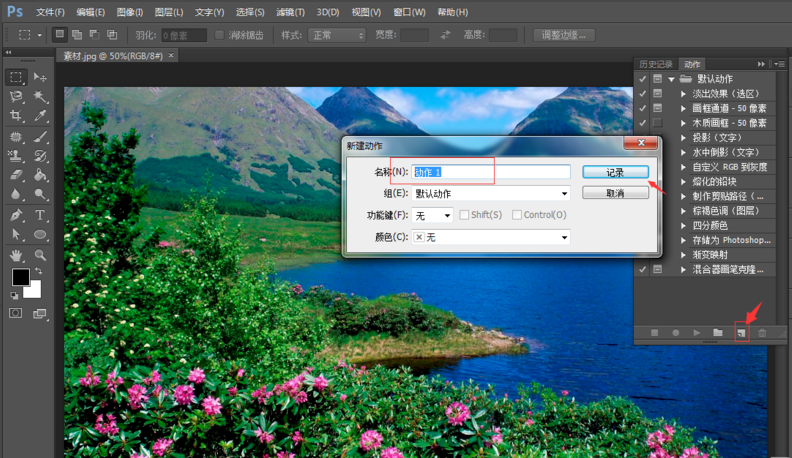The height and width of the screenshot is (458, 792).
Task: Open the 组(E) set dropdown
Action: 491,193
